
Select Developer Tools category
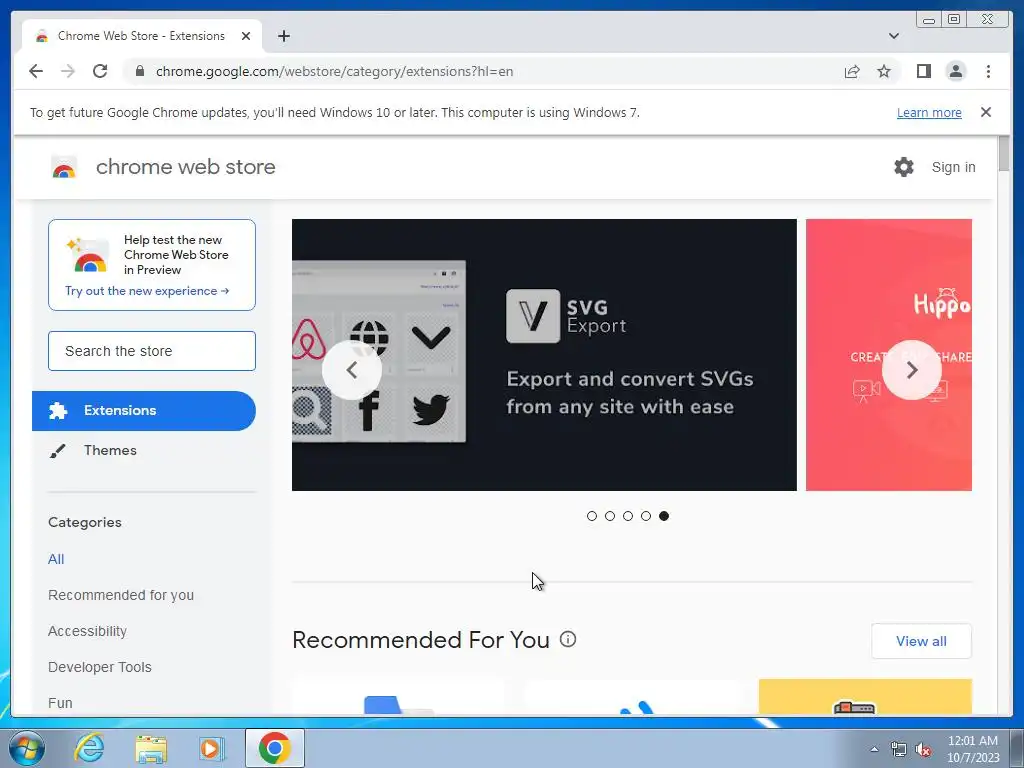click(x=100, y=667)
